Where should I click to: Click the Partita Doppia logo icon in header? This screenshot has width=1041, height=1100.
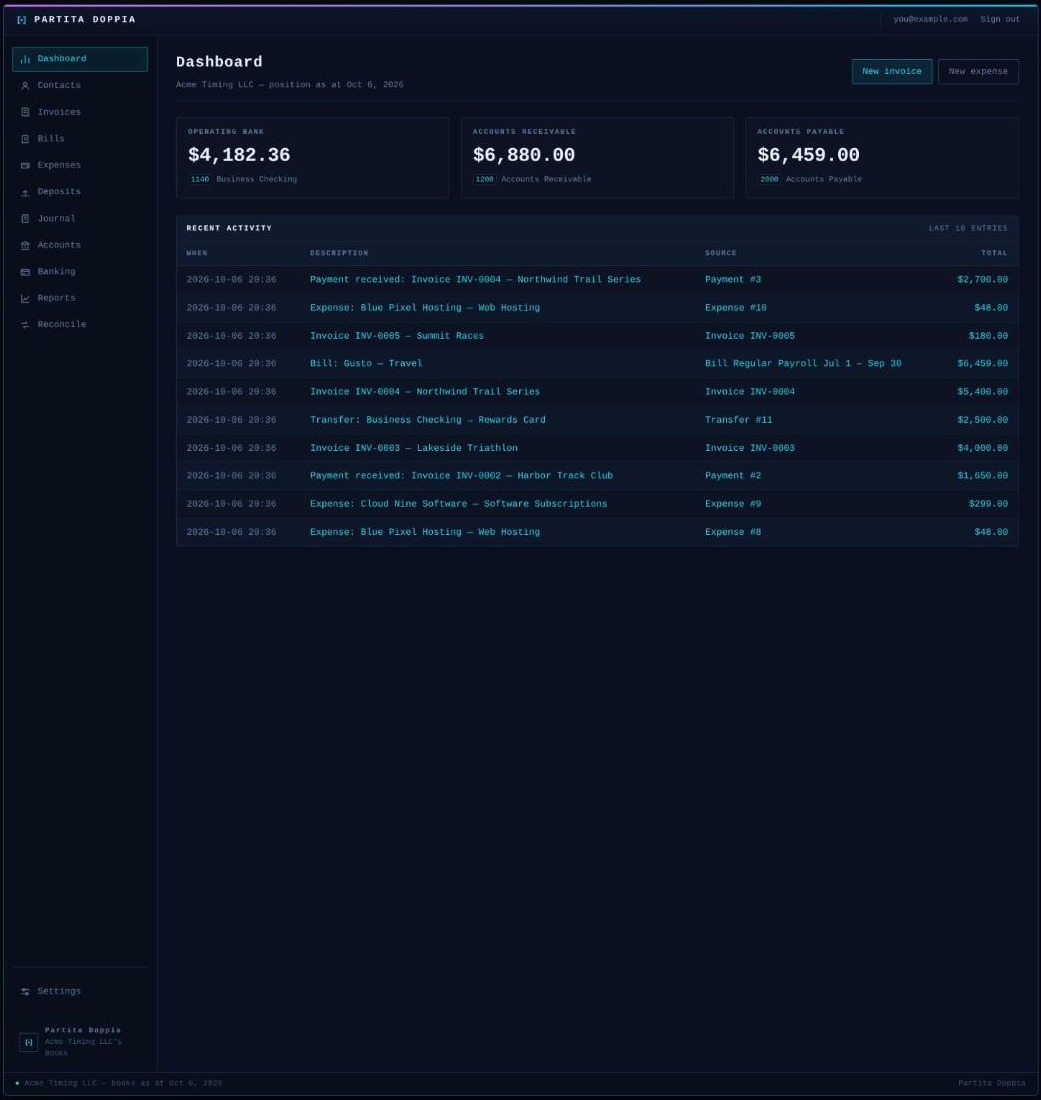tap(21, 20)
